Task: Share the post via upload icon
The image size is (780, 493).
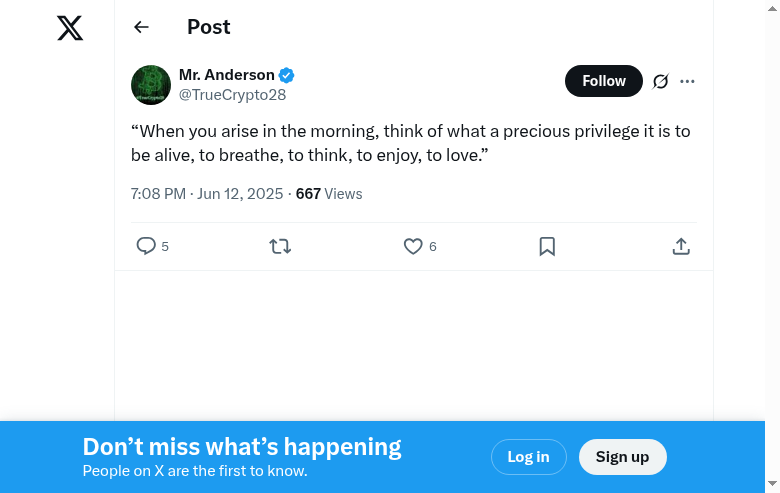Action: (681, 246)
